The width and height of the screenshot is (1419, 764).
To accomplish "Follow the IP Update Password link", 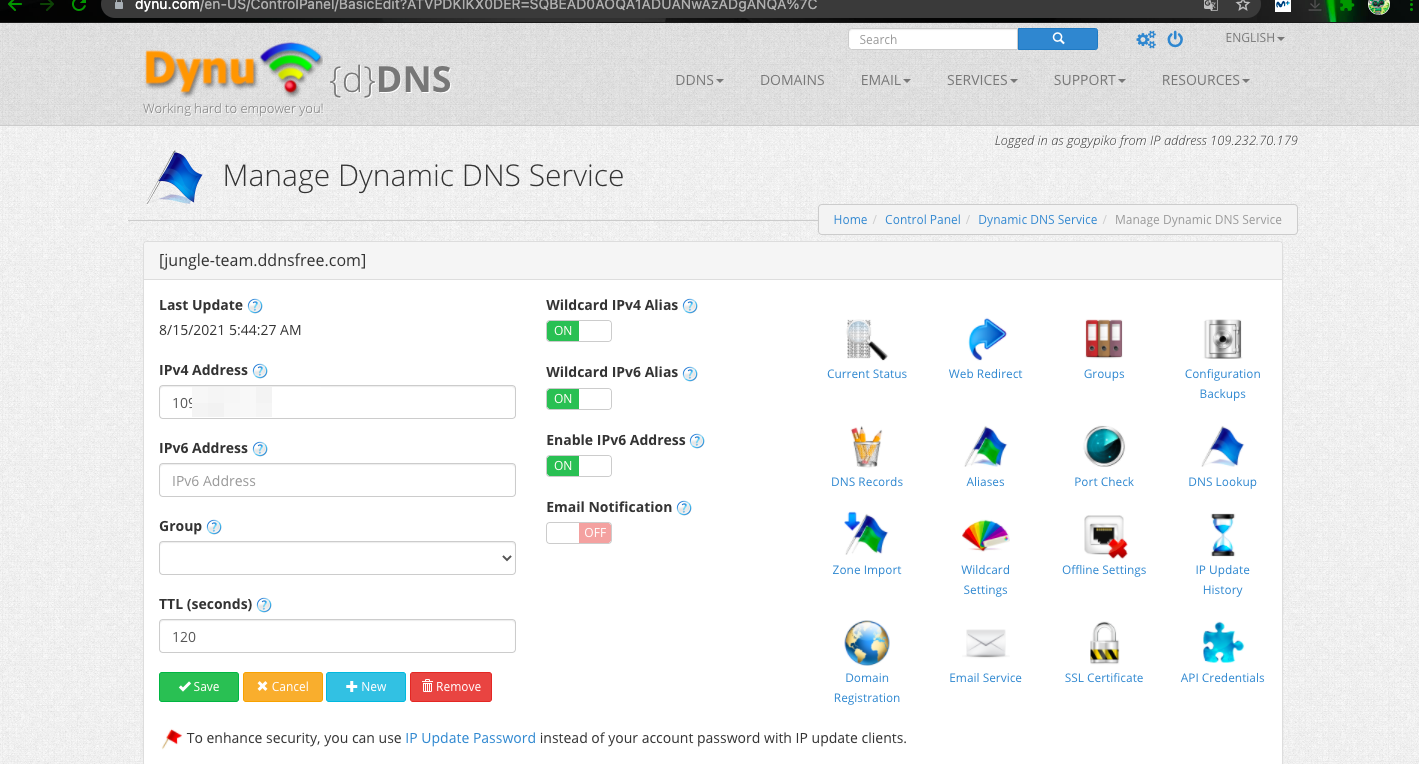I will (470, 738).
